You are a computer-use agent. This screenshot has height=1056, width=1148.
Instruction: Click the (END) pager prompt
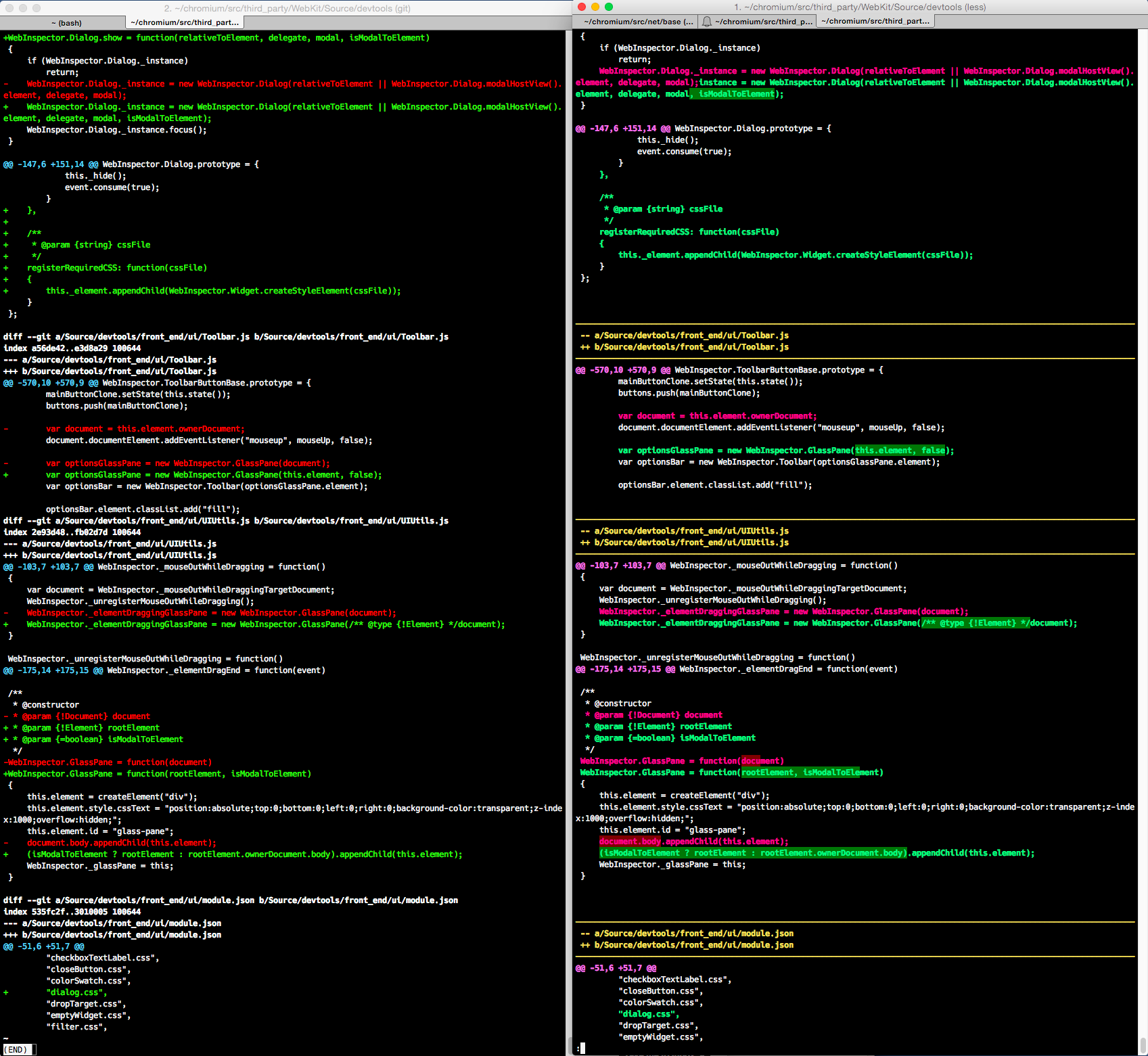pos(16,1049)
